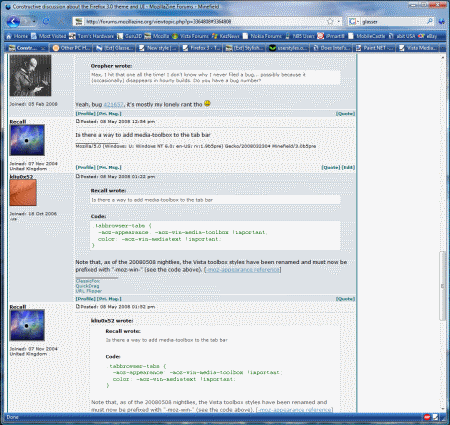Click the post icon beside 'Posted: 08 May 2008 12:54 pm'

pos(78,121)
